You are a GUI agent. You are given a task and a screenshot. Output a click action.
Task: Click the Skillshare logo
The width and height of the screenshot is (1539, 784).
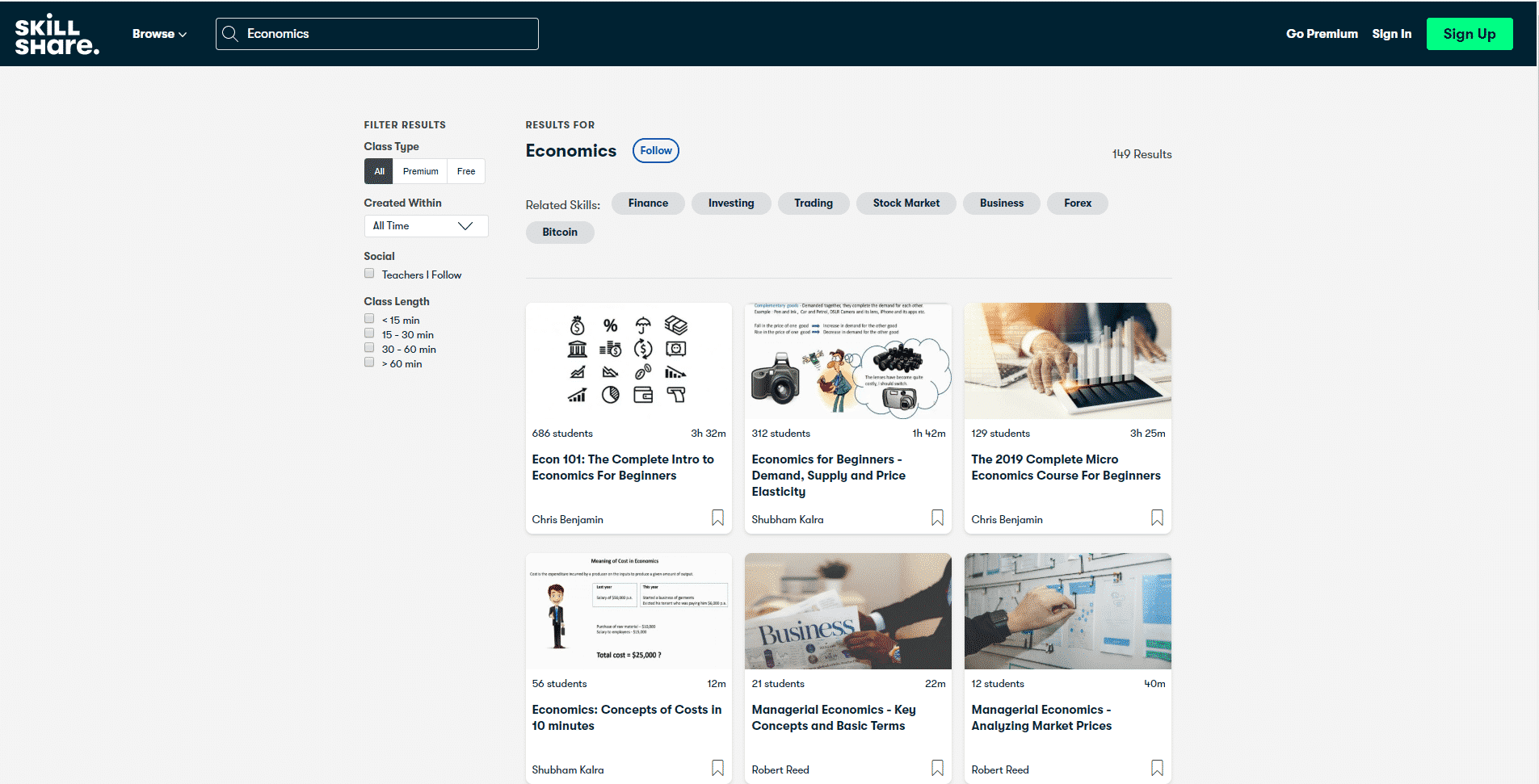[57, 34]
